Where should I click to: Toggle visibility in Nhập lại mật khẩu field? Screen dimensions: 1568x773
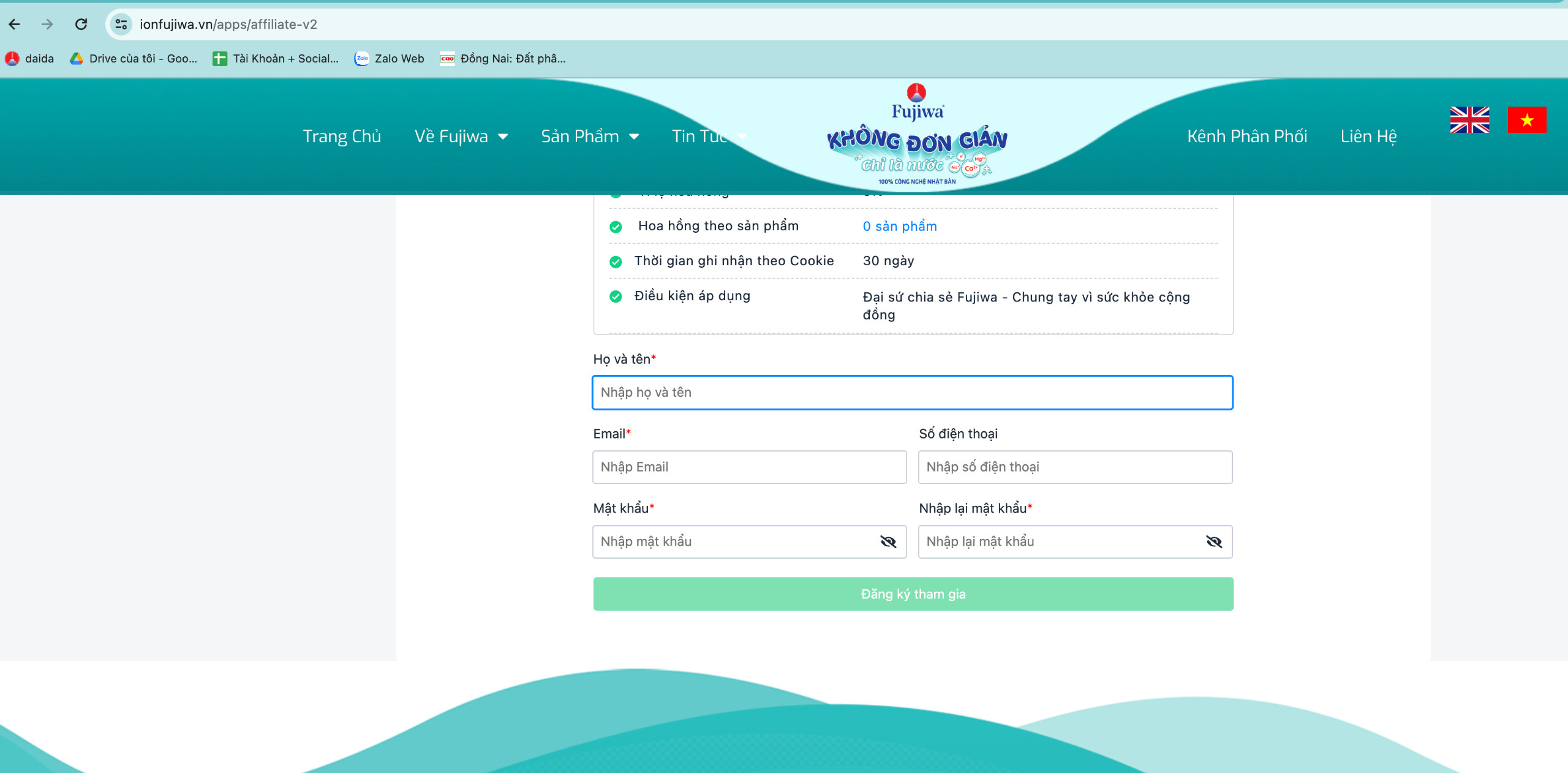coord(1214,541)
